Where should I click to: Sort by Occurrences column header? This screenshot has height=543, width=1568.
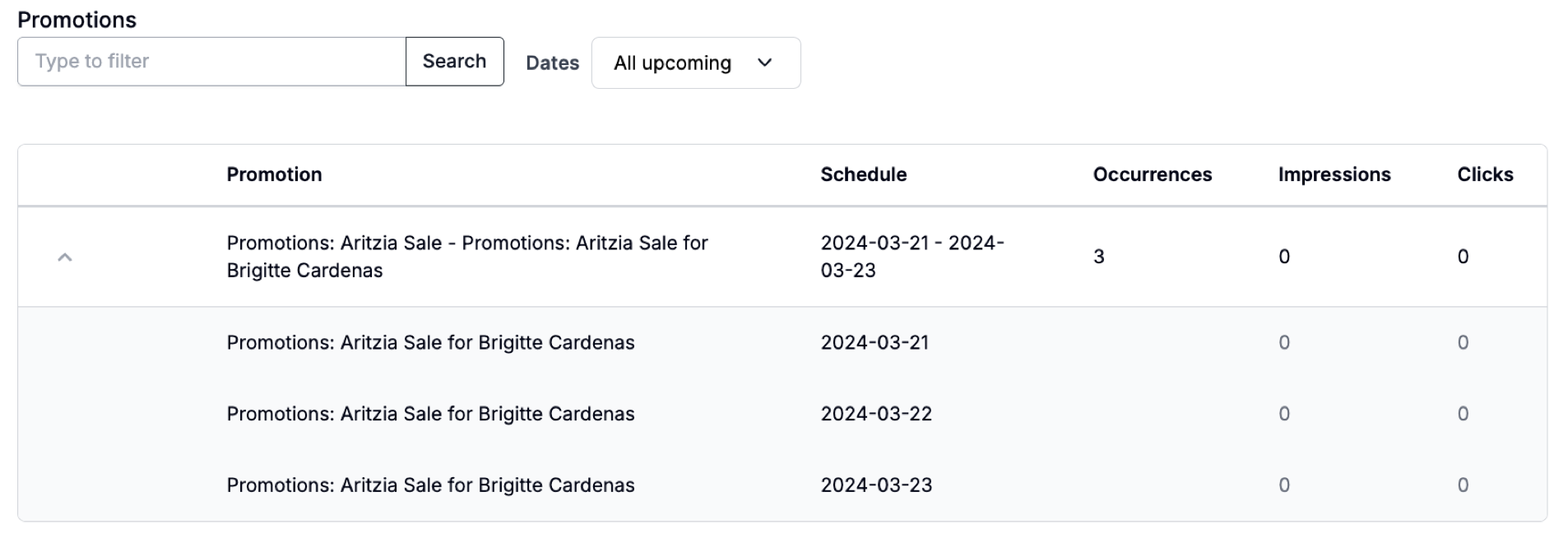pyautogui.click(x=1152, y=174)
